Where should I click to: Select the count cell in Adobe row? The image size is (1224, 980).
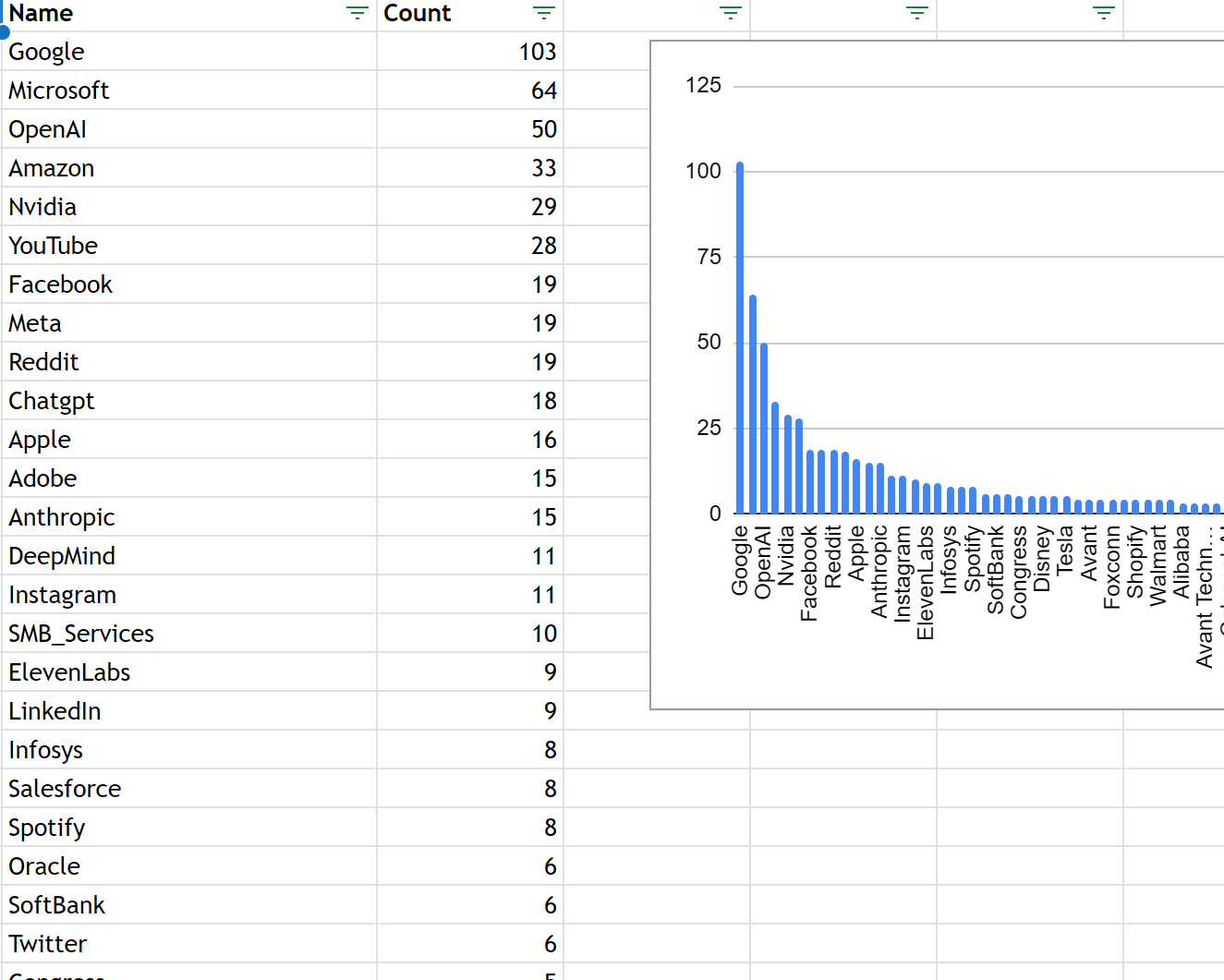click(x=470, y=478)
